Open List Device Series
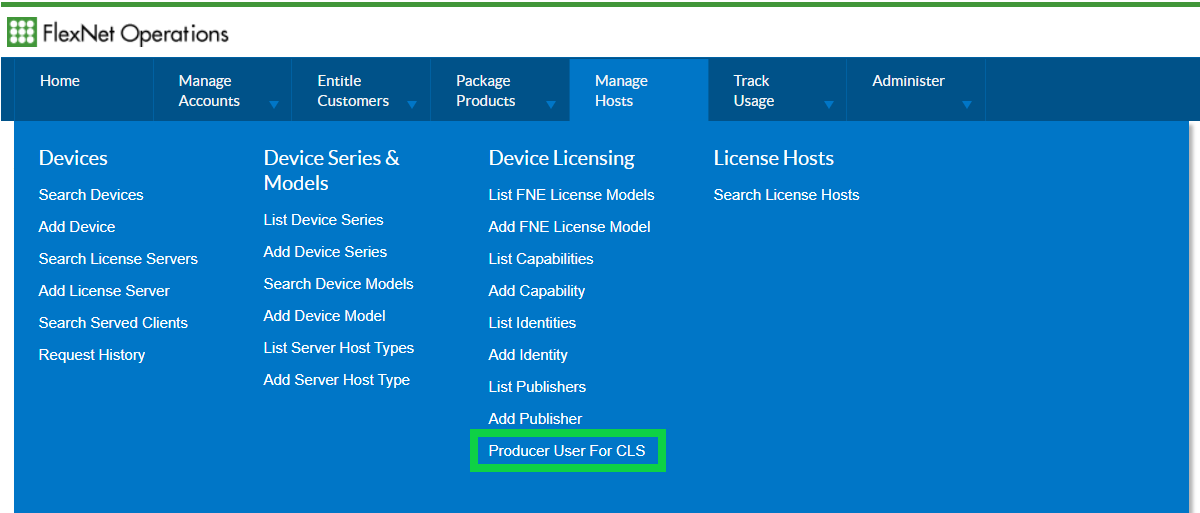This screenshot has width=1200, height=513. tap(324, 220)
